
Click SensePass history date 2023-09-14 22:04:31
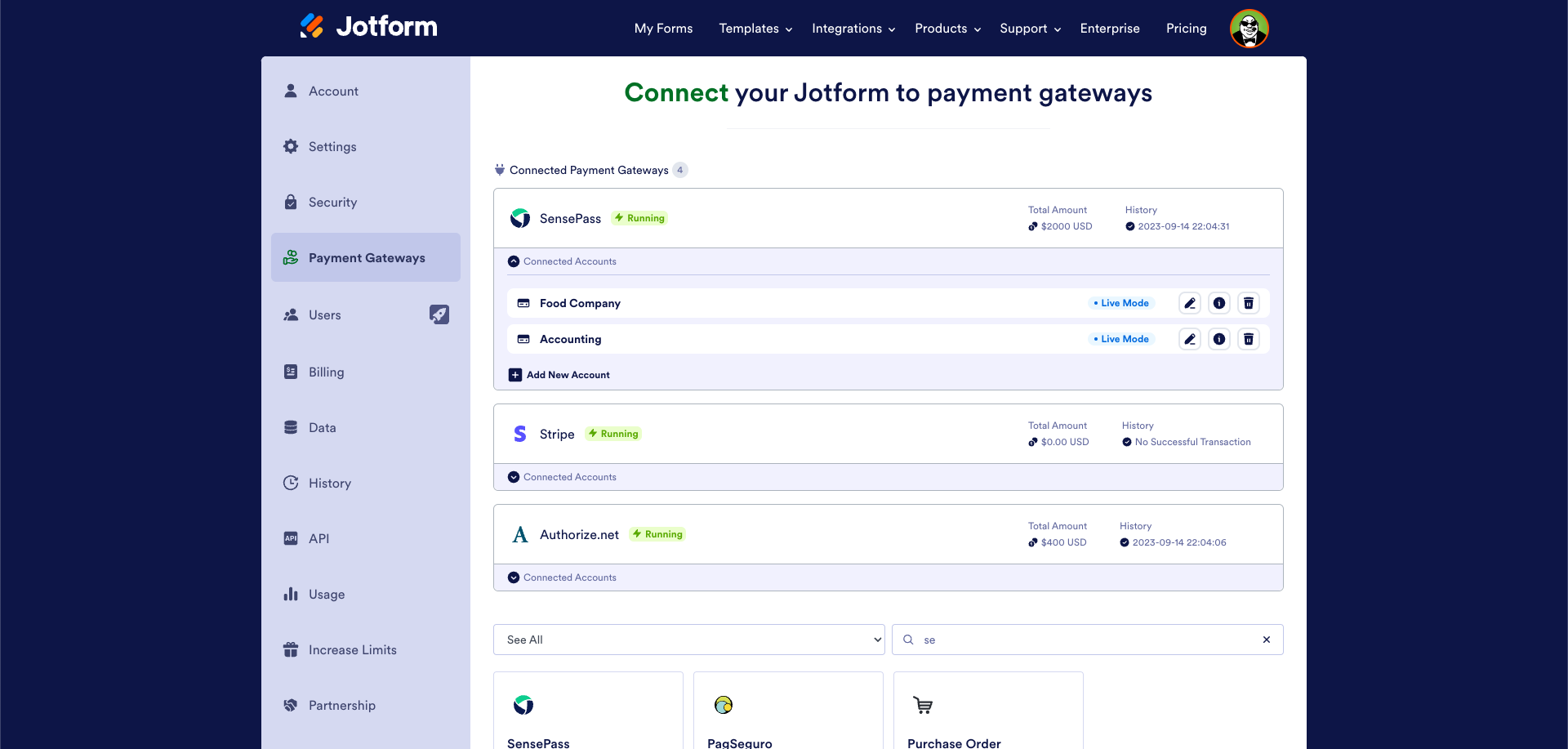[1183, 226]
